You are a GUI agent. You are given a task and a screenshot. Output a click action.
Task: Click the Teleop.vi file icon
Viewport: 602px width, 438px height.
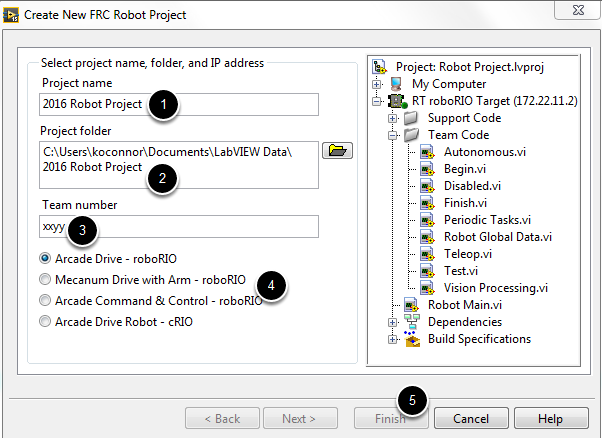coord(427,254)
